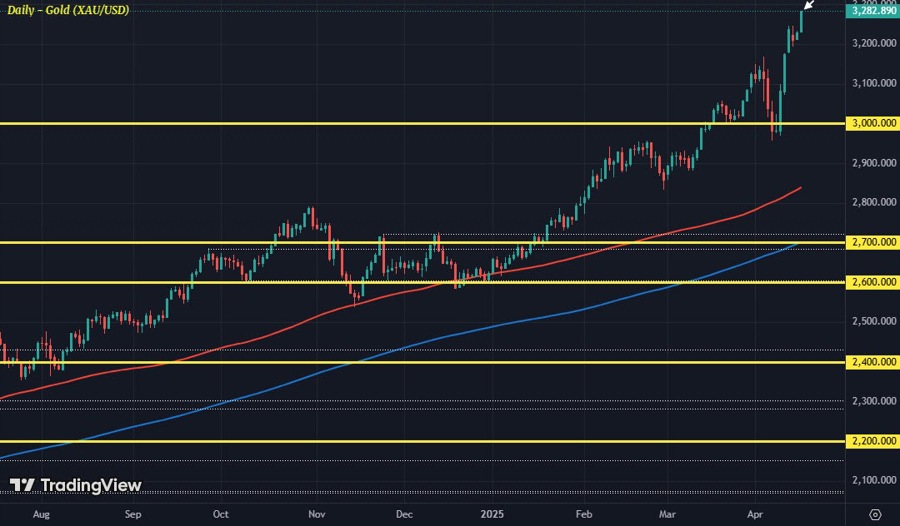Select the 2,200.000 horizontal line price label
Image resolution: width=900 pixels, height=526 pixels.
pyautogui.click(x=873, y=441)
